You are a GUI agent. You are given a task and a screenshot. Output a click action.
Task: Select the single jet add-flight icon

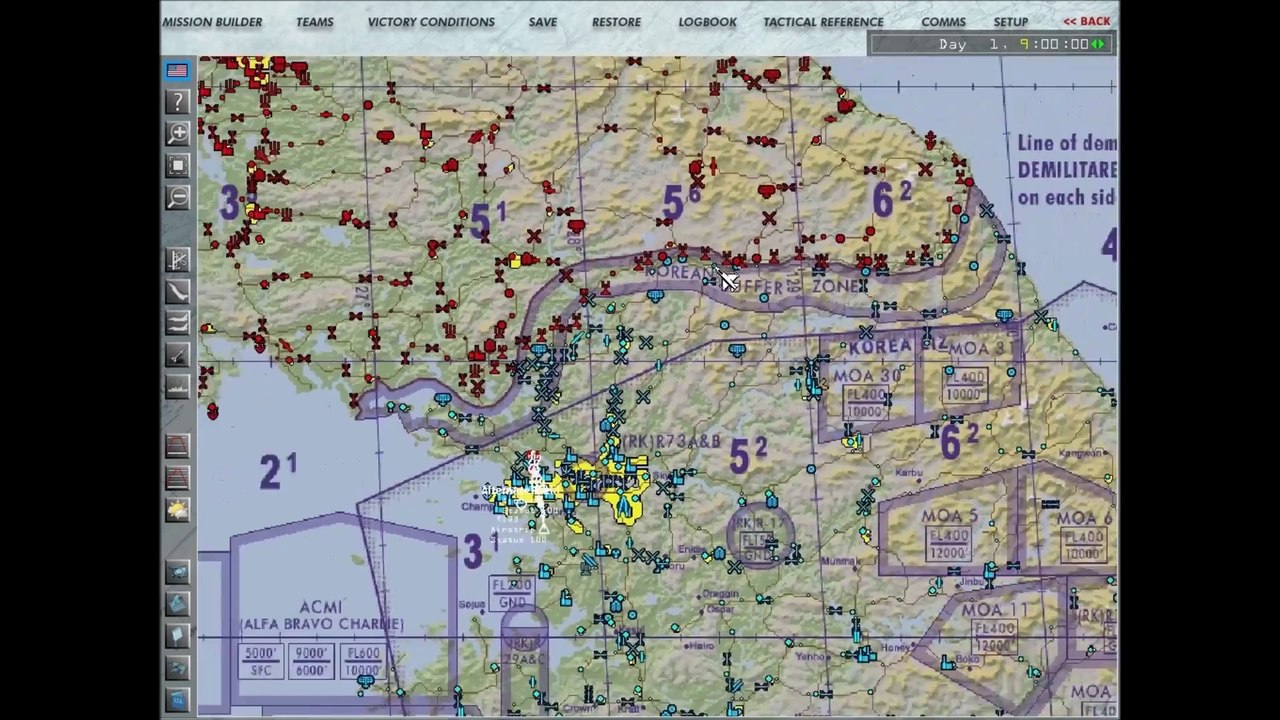tap(178, 292)
